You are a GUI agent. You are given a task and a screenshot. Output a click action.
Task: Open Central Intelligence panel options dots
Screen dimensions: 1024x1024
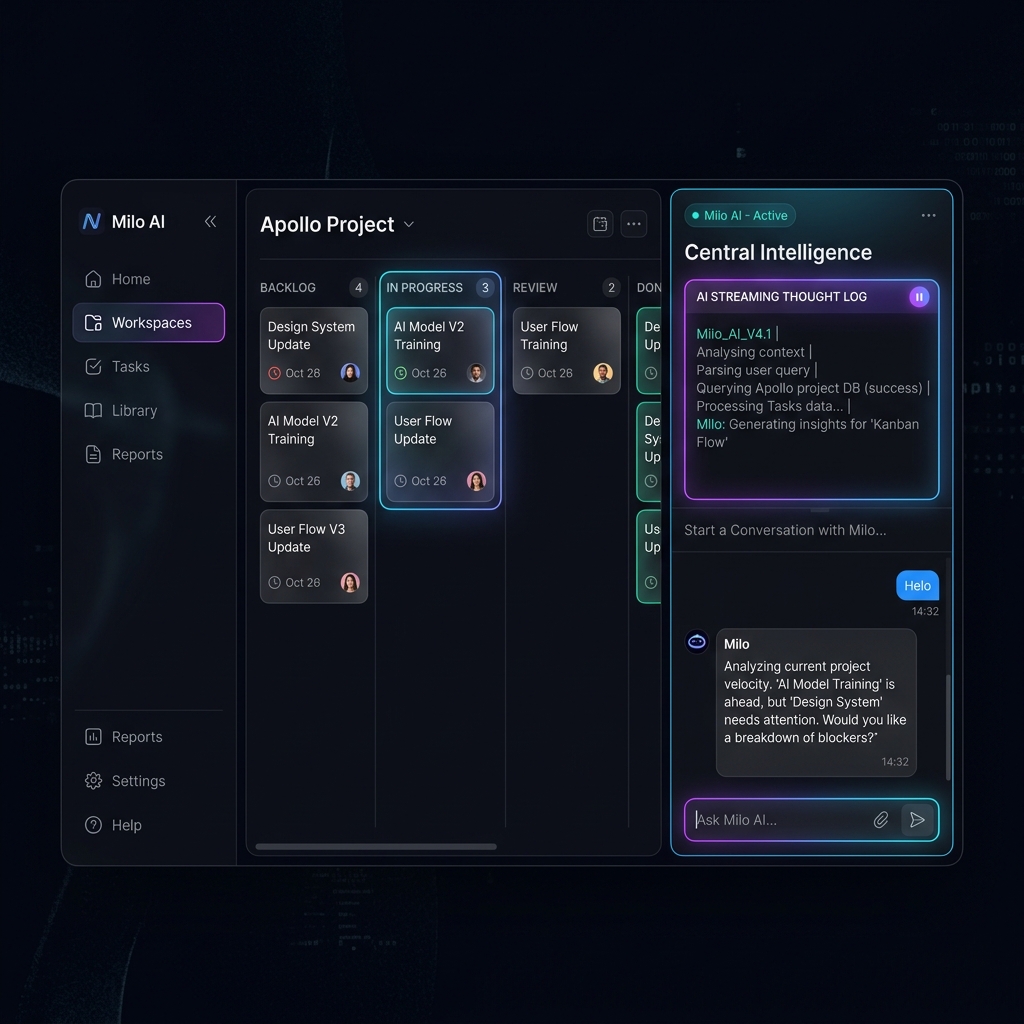(x=928, y=216)
